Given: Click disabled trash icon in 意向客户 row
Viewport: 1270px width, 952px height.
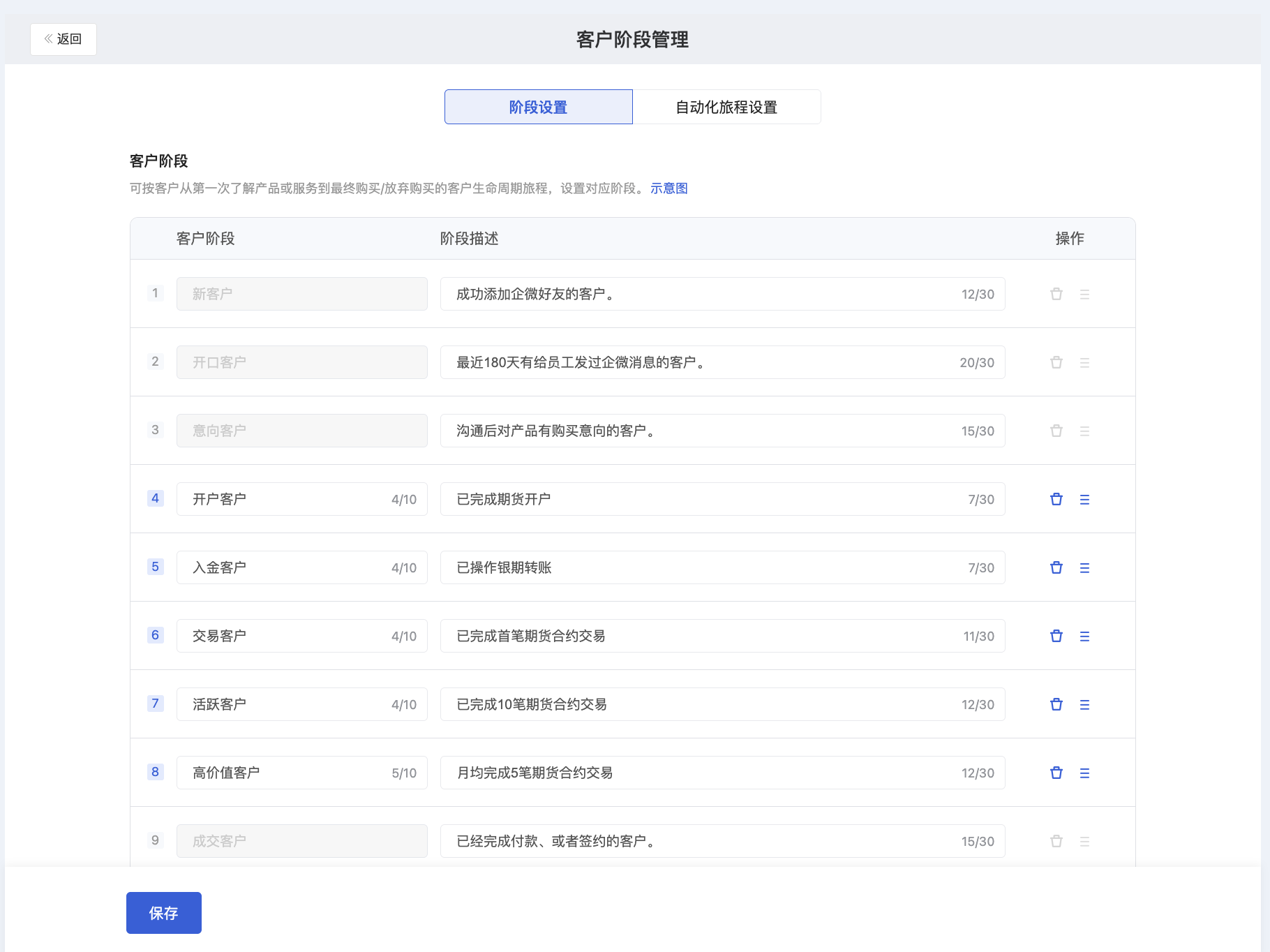Looking at the screenshot, I should click(1056, 431).
